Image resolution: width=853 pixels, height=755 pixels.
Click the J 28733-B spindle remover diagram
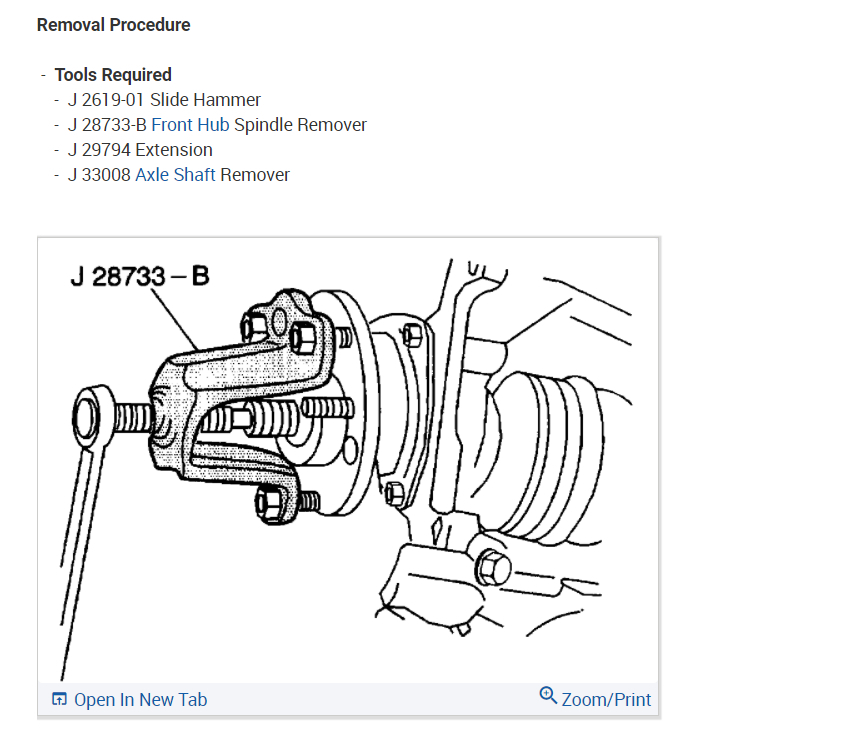pos(348,460)
